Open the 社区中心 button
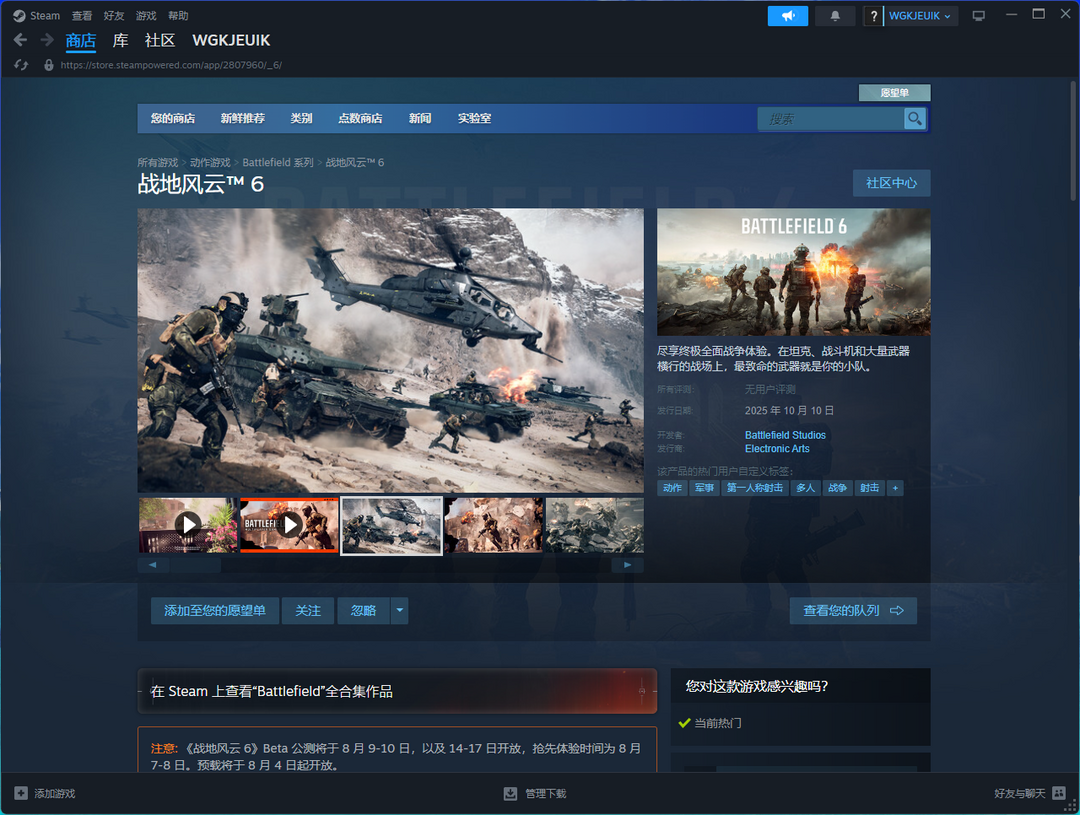1080x815 pixels. tap(891, 183)
